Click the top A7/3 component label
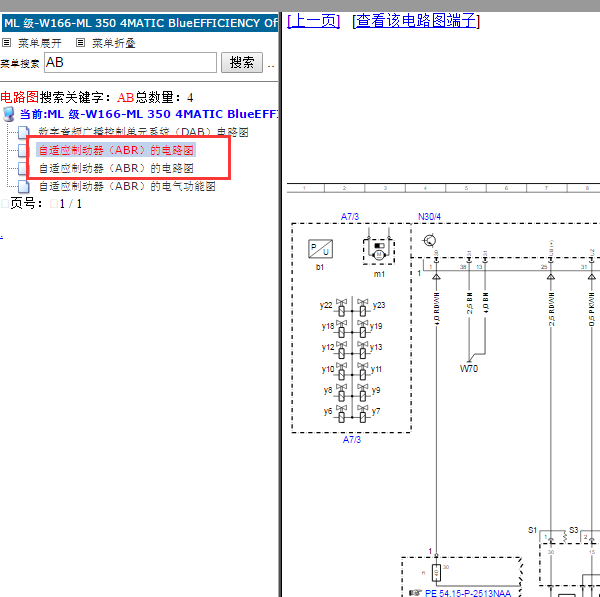The width and height of the screenshot is (600, 597). point(350,217)
